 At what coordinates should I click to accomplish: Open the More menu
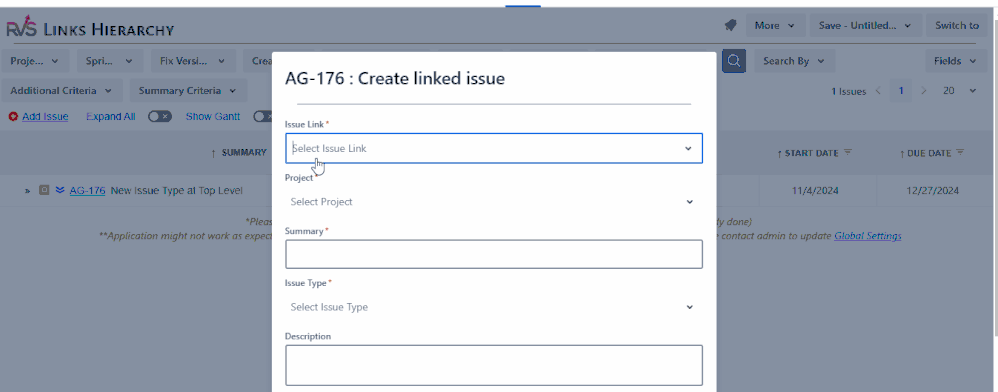coord(775,25)
